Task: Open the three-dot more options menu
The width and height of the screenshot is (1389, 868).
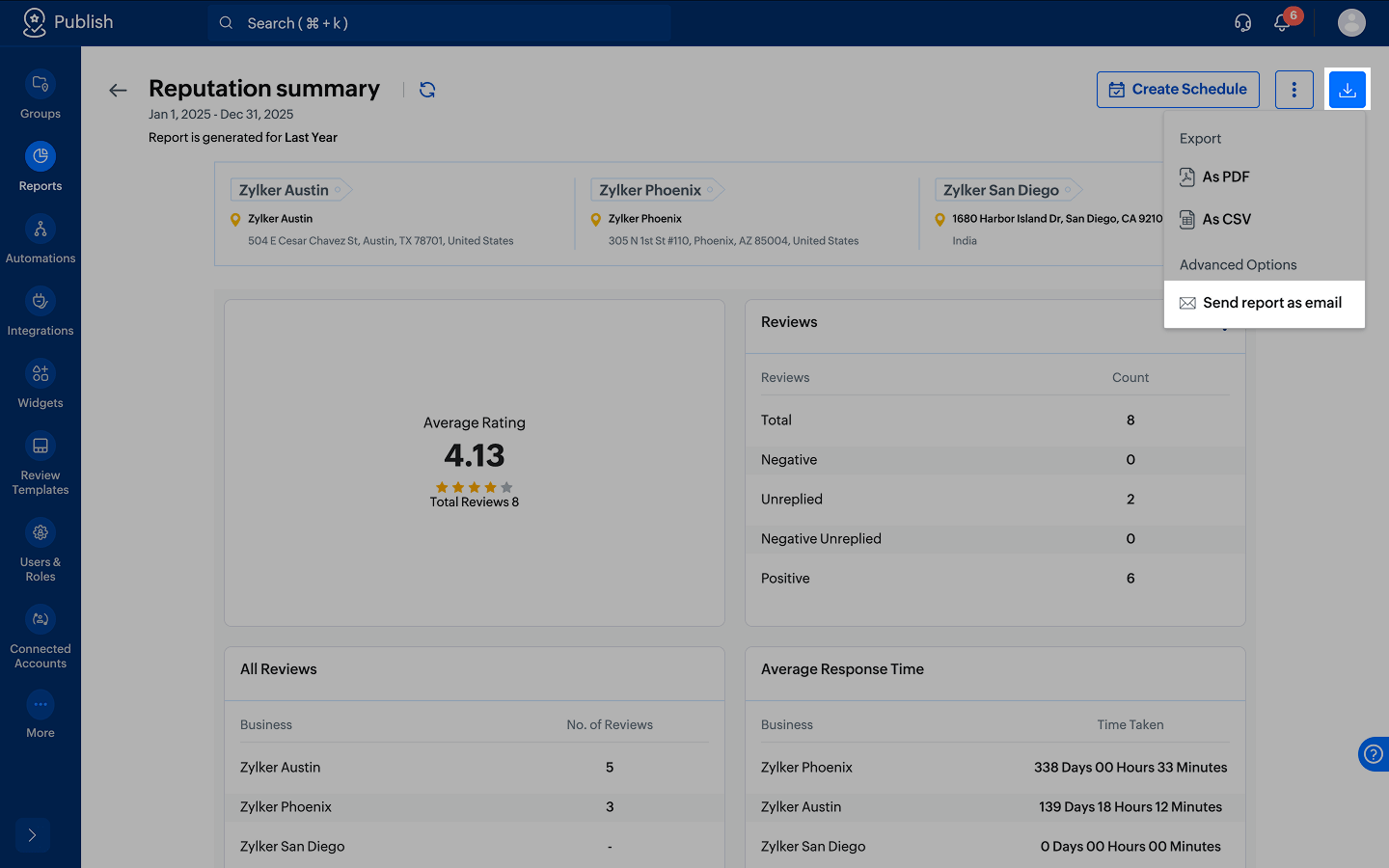Action: pyautogui.click(x=1294, y=90)
